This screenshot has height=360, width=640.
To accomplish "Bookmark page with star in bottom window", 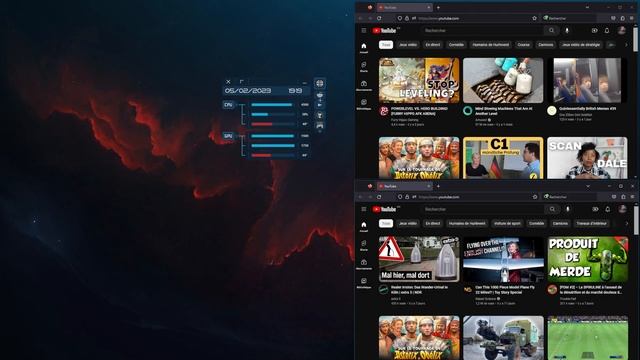I will coord(535,197).
